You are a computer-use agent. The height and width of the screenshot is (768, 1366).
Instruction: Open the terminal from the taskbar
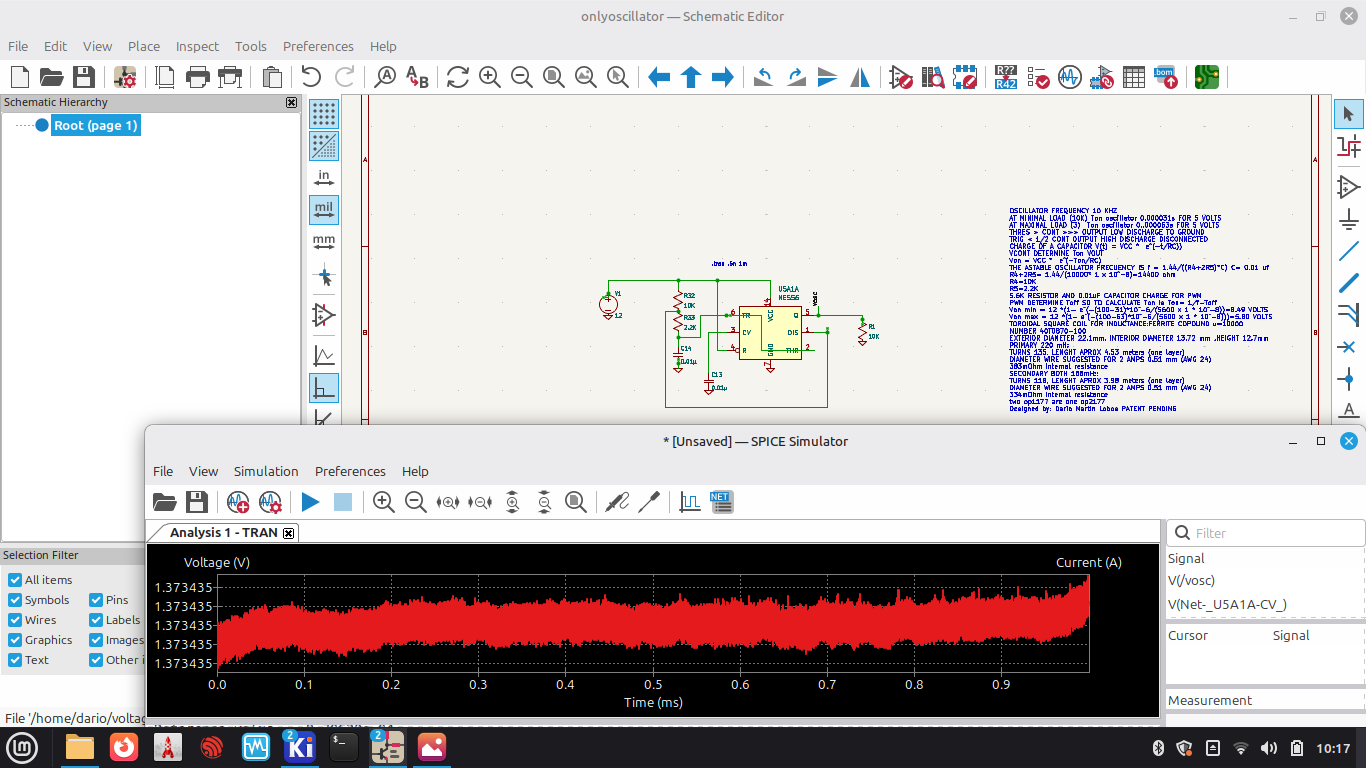click(x=344, y=747)
